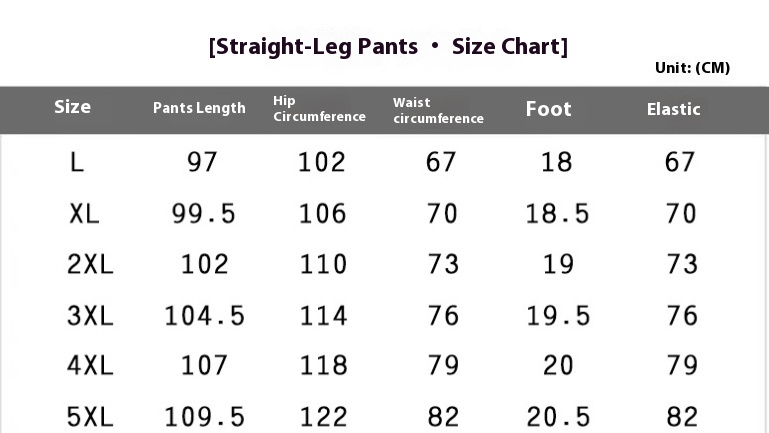Click the 4XL size row label
The height and width of the screenshot is (433, 769).
(91, 366)
